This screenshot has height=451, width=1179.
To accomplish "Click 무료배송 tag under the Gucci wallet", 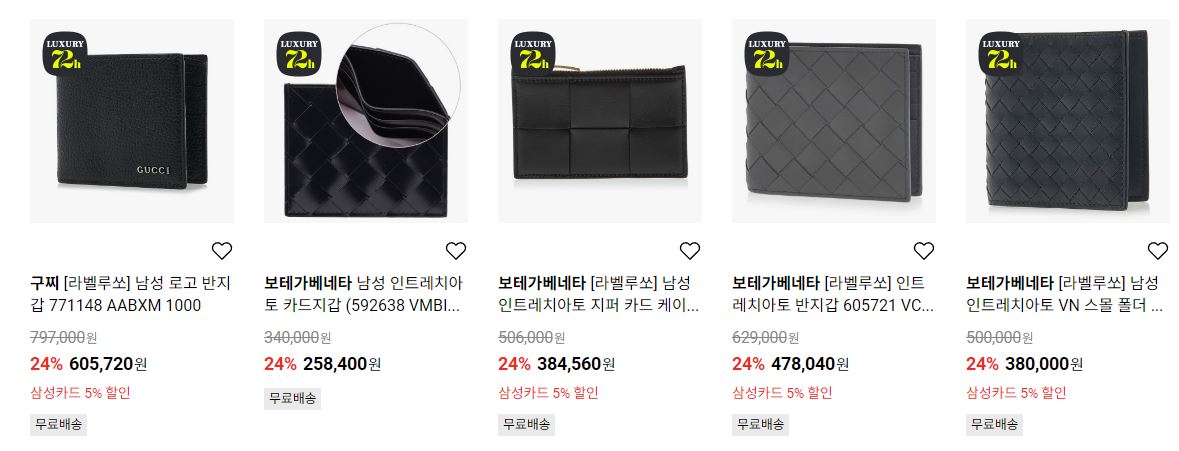I will point(59,424).
